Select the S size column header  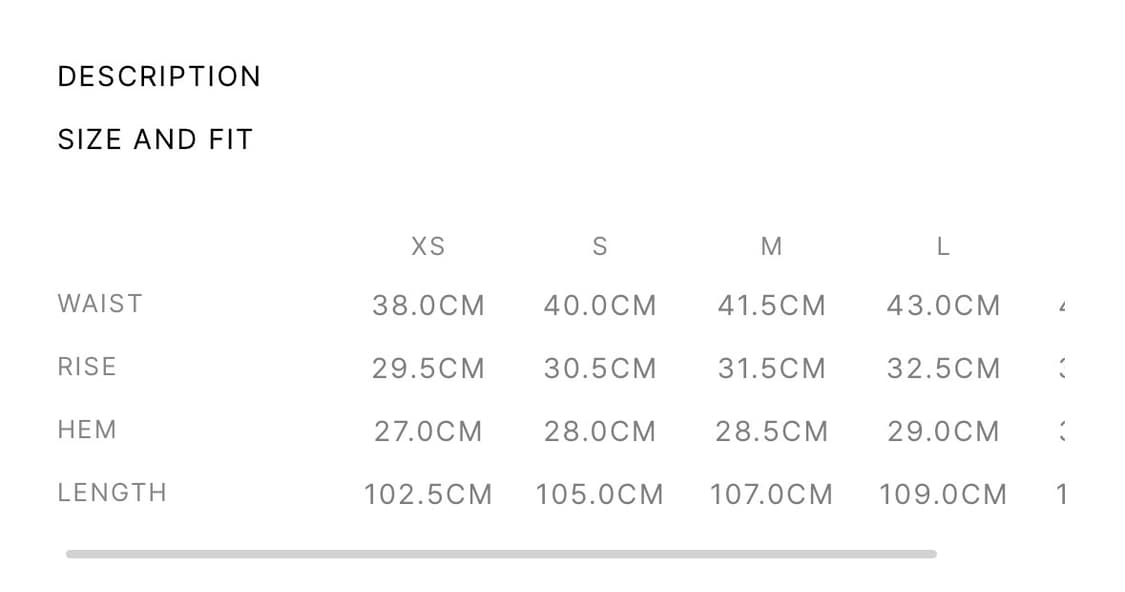click(600, 246)
